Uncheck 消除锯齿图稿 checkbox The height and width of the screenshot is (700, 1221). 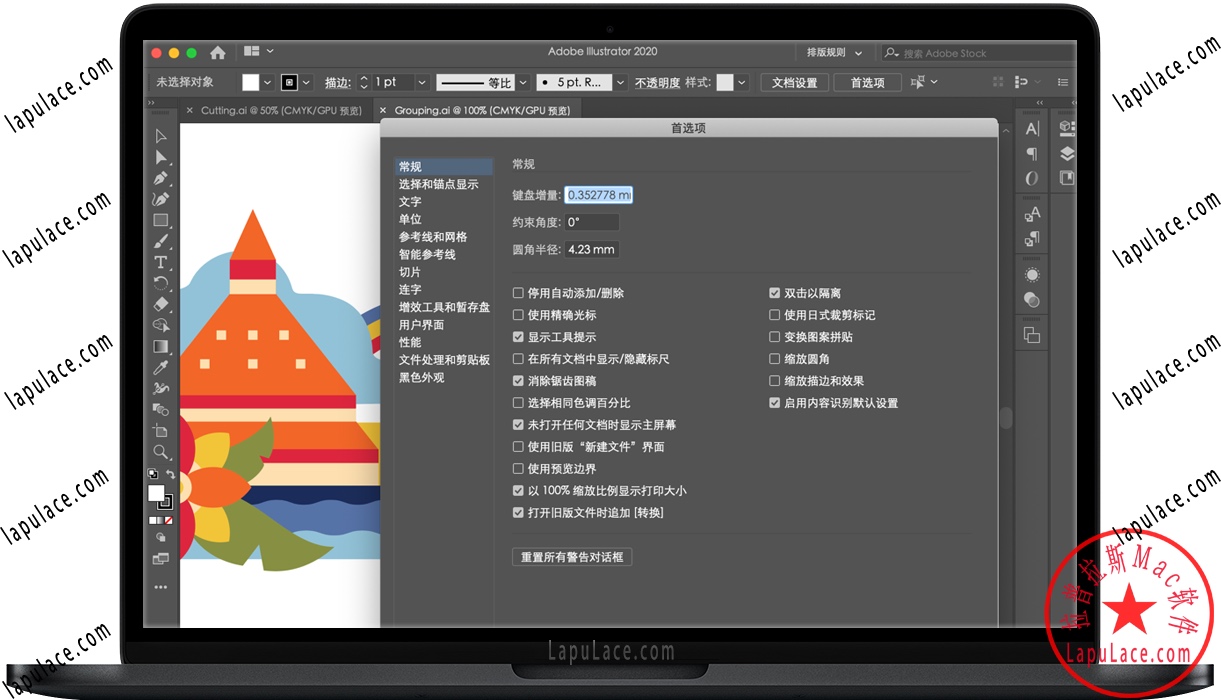click(518, 381)
